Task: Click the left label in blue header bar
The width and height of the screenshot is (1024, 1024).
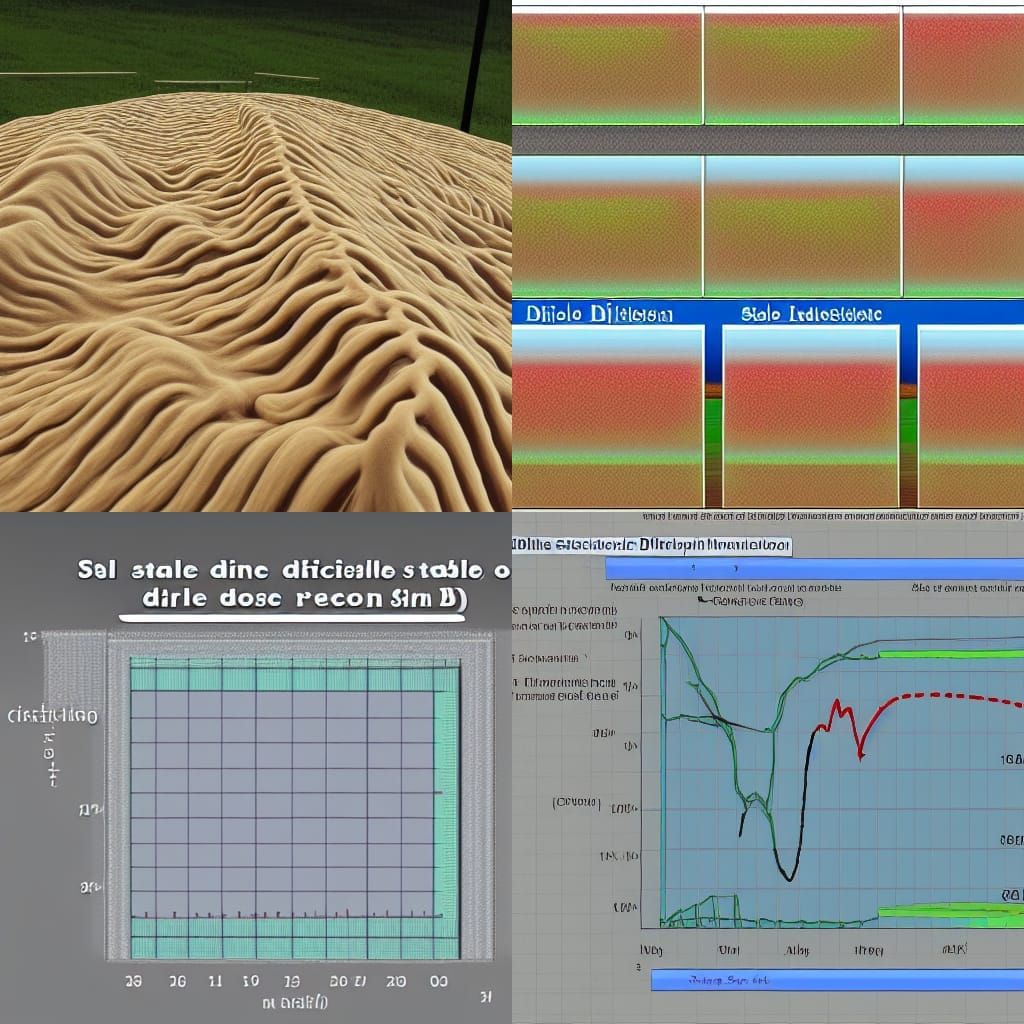Action: pyautogui.click(x=599, y=314)
